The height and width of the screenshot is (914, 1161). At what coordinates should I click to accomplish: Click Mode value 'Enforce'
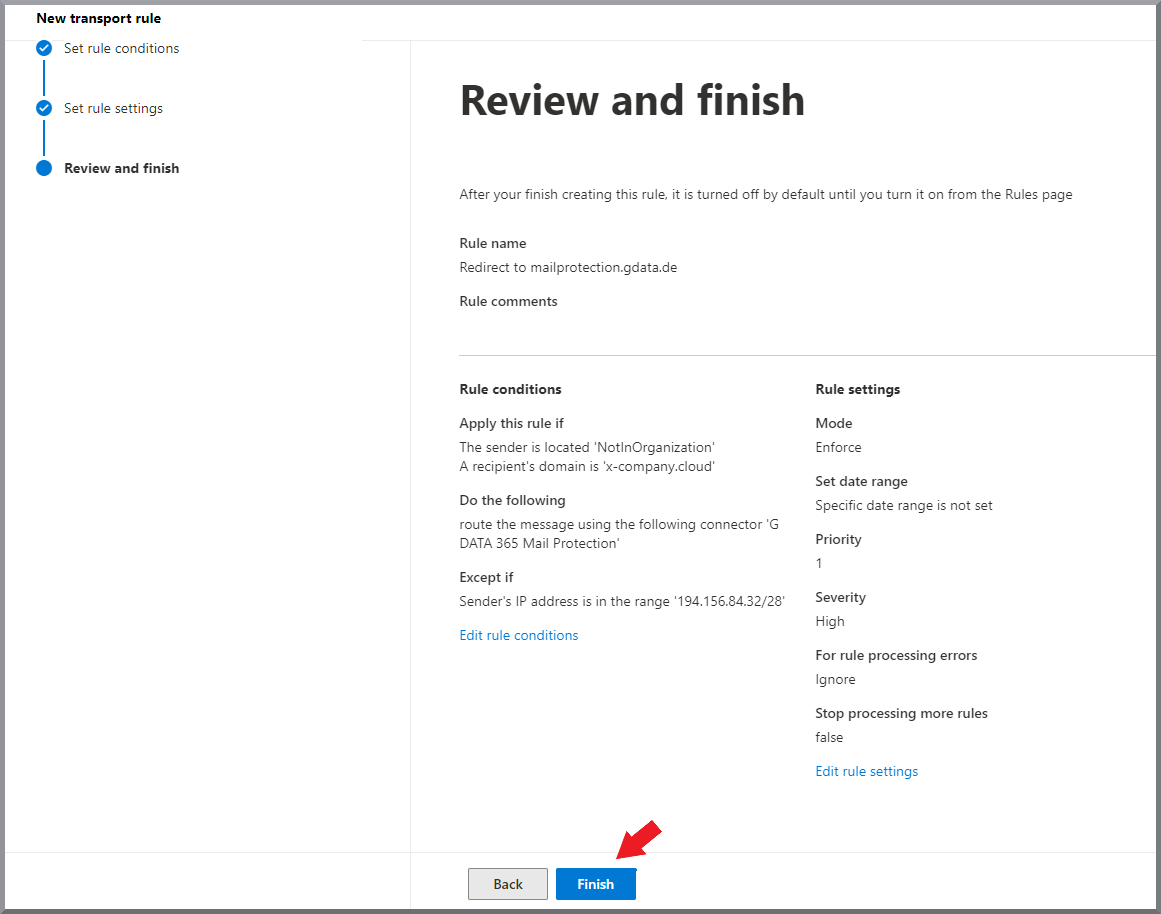coord(838,447)
